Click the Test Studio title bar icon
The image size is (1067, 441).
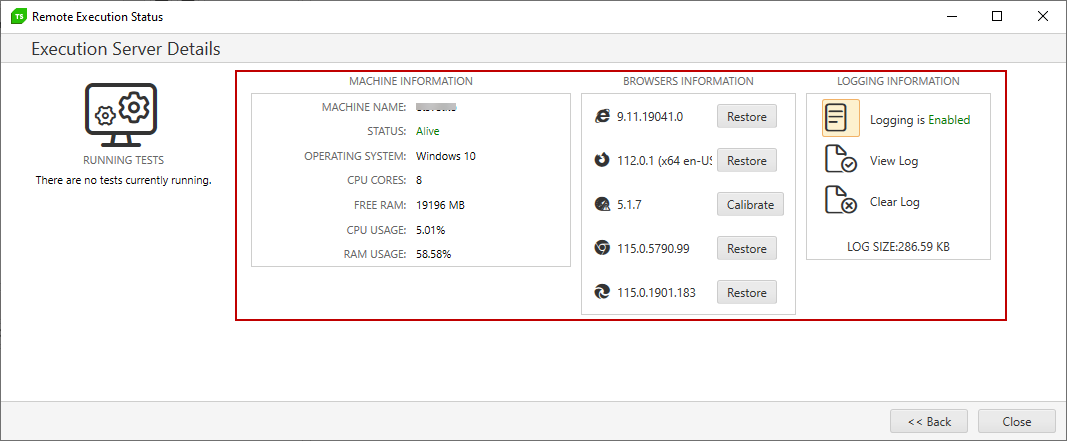pyautogui.click(x=19, y=16)
